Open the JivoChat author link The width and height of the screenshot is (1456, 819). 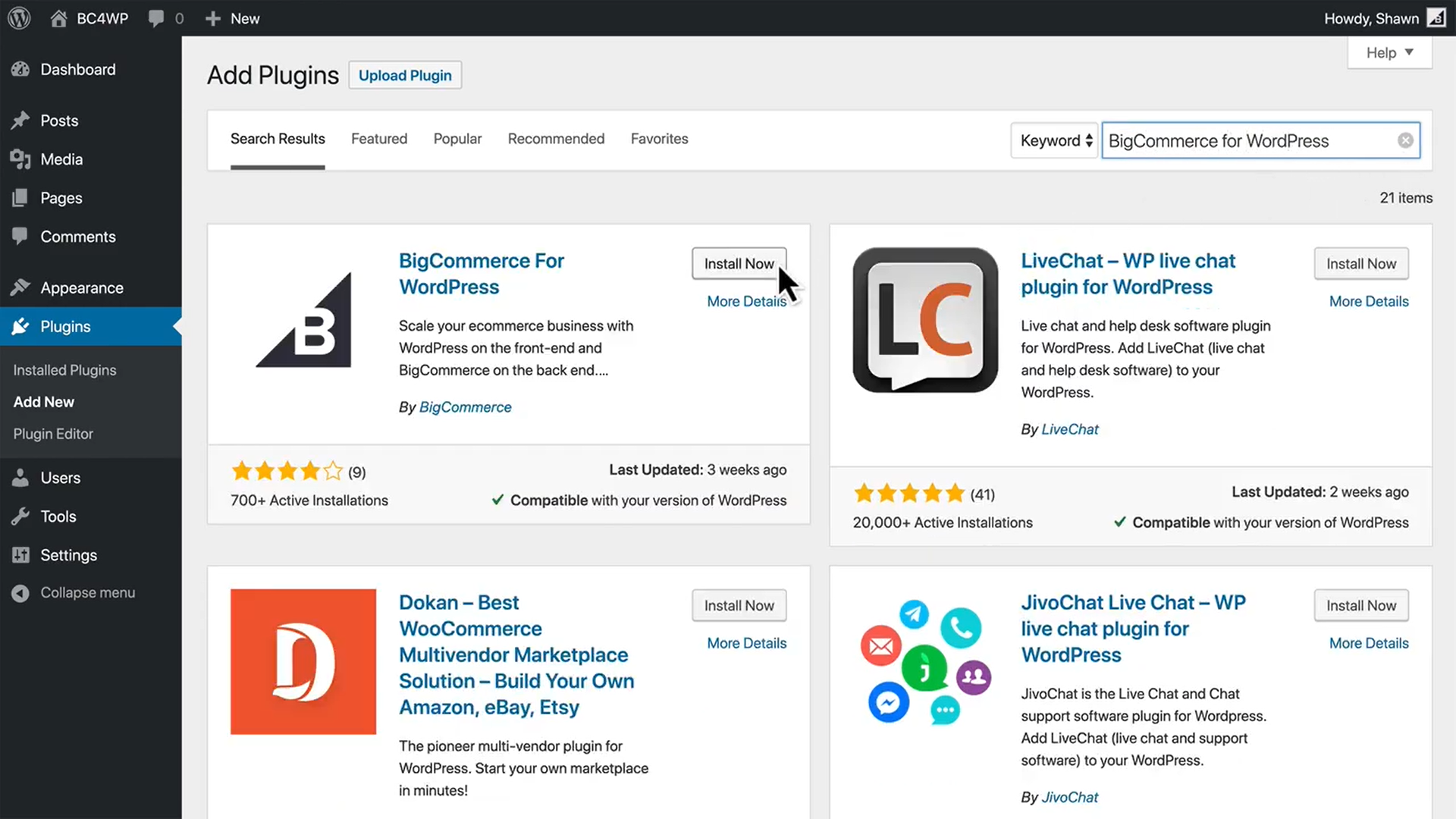[1069, 797]
